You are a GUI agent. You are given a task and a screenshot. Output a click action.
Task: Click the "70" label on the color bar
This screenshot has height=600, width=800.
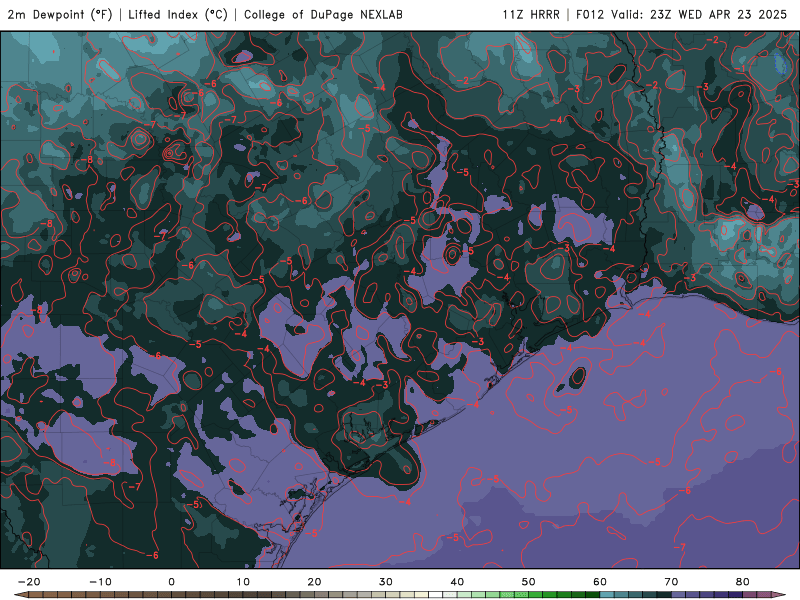point(671,582)
